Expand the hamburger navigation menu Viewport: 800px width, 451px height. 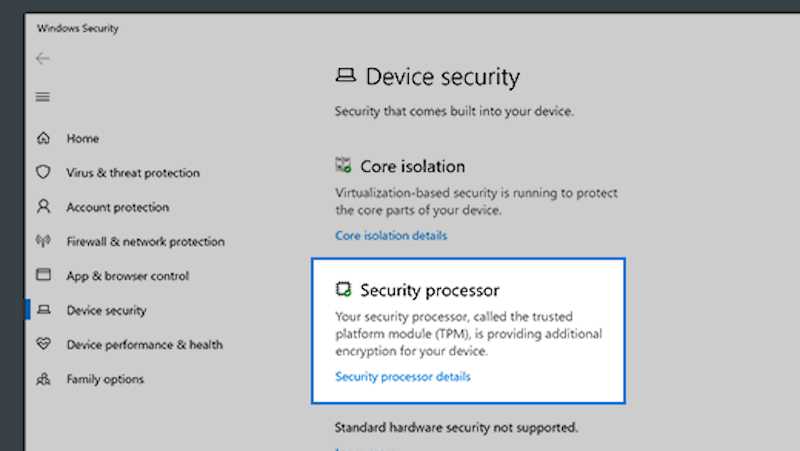tap(42, 97)
